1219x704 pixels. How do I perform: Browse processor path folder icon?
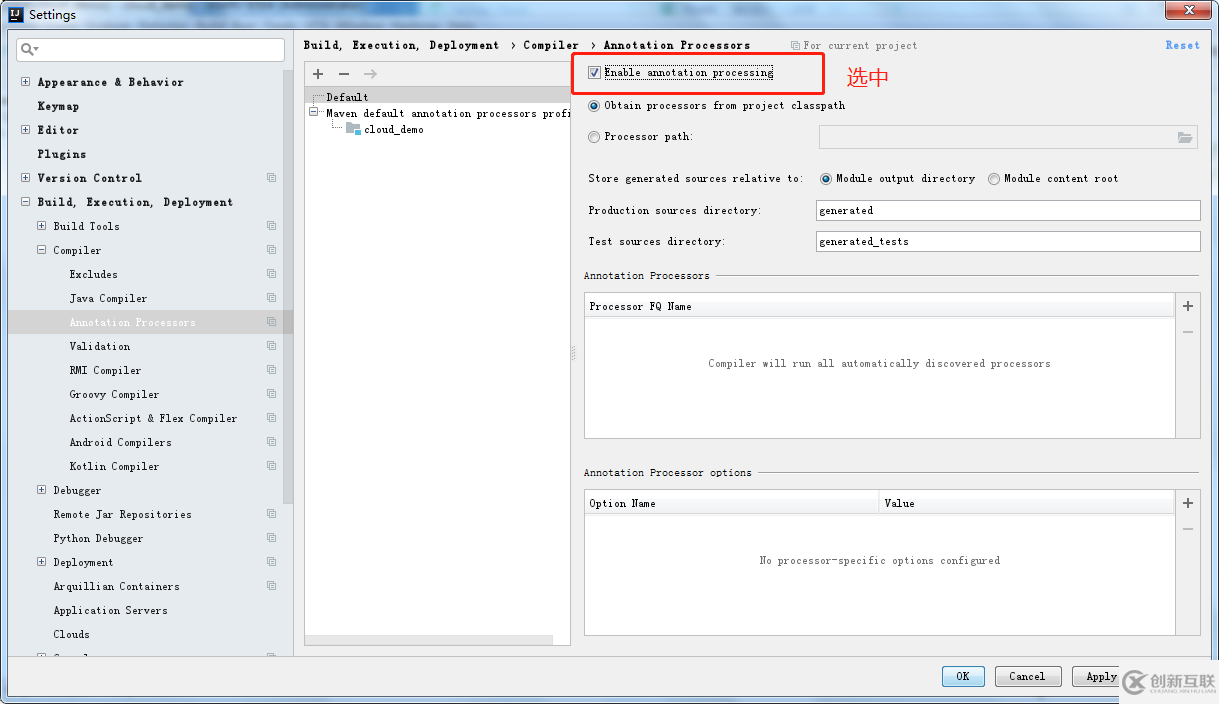pos(1185,137)
